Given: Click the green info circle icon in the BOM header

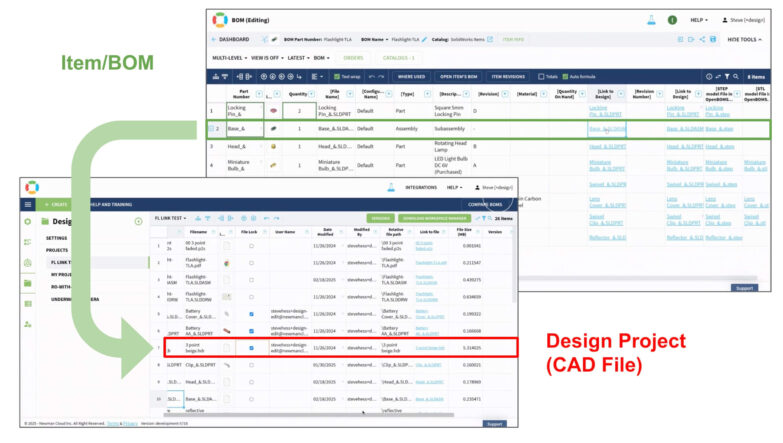Looking at the screenshot, I should point(672,20).
